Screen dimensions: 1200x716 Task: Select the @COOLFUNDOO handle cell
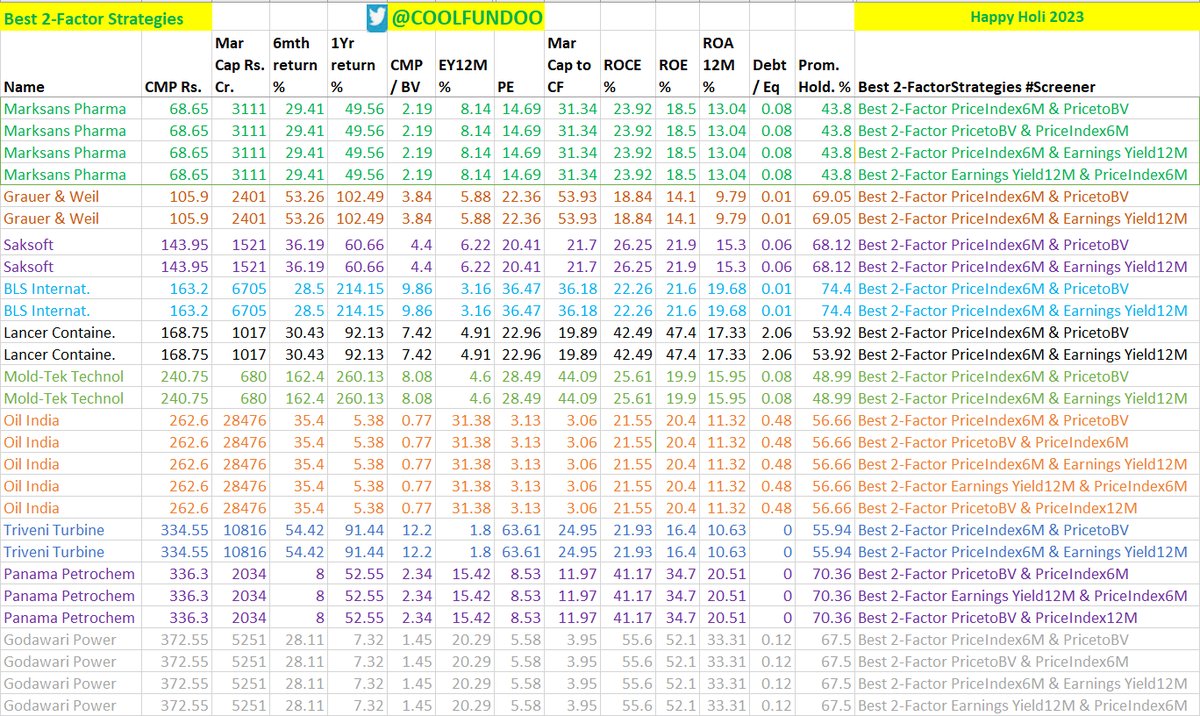466,18
